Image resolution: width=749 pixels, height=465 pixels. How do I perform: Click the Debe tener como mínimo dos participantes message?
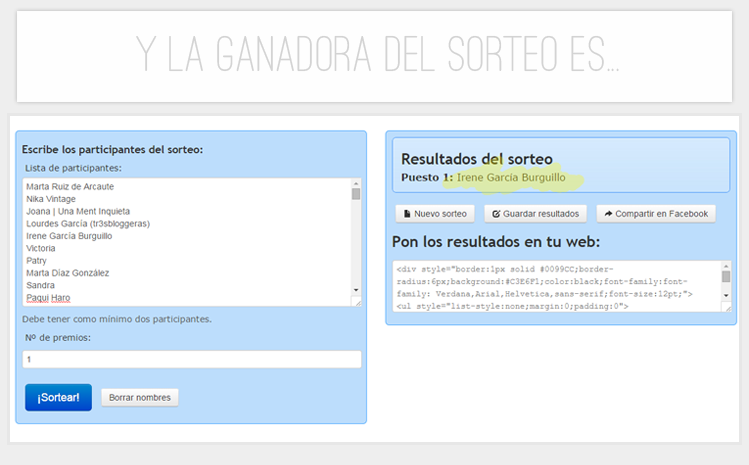point(117,319)
